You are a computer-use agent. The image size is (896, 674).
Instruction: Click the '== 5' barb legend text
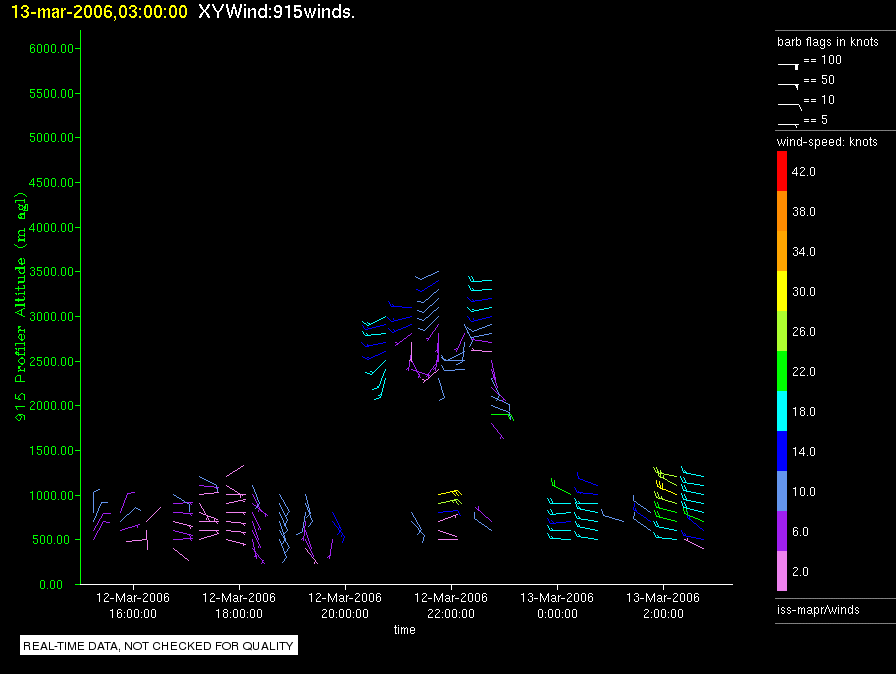pos(815,120)
